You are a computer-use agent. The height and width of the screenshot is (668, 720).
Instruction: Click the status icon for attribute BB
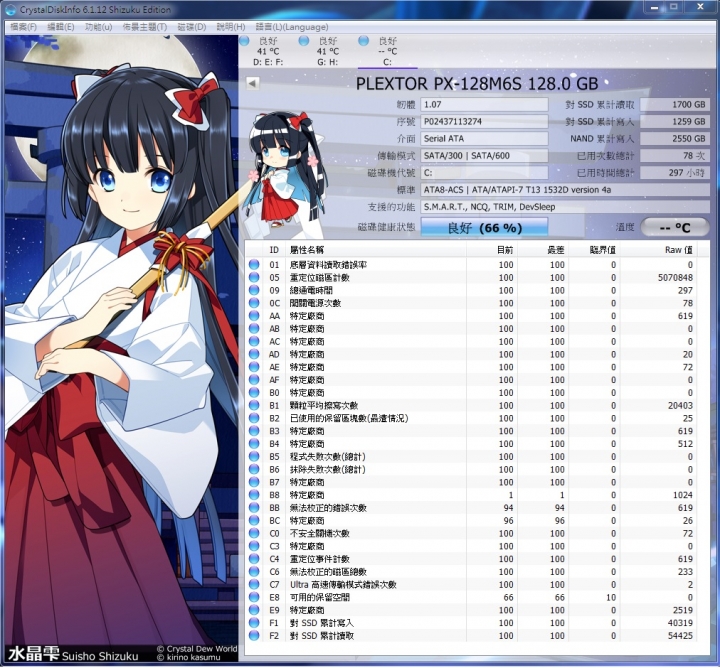coord(253,508)
